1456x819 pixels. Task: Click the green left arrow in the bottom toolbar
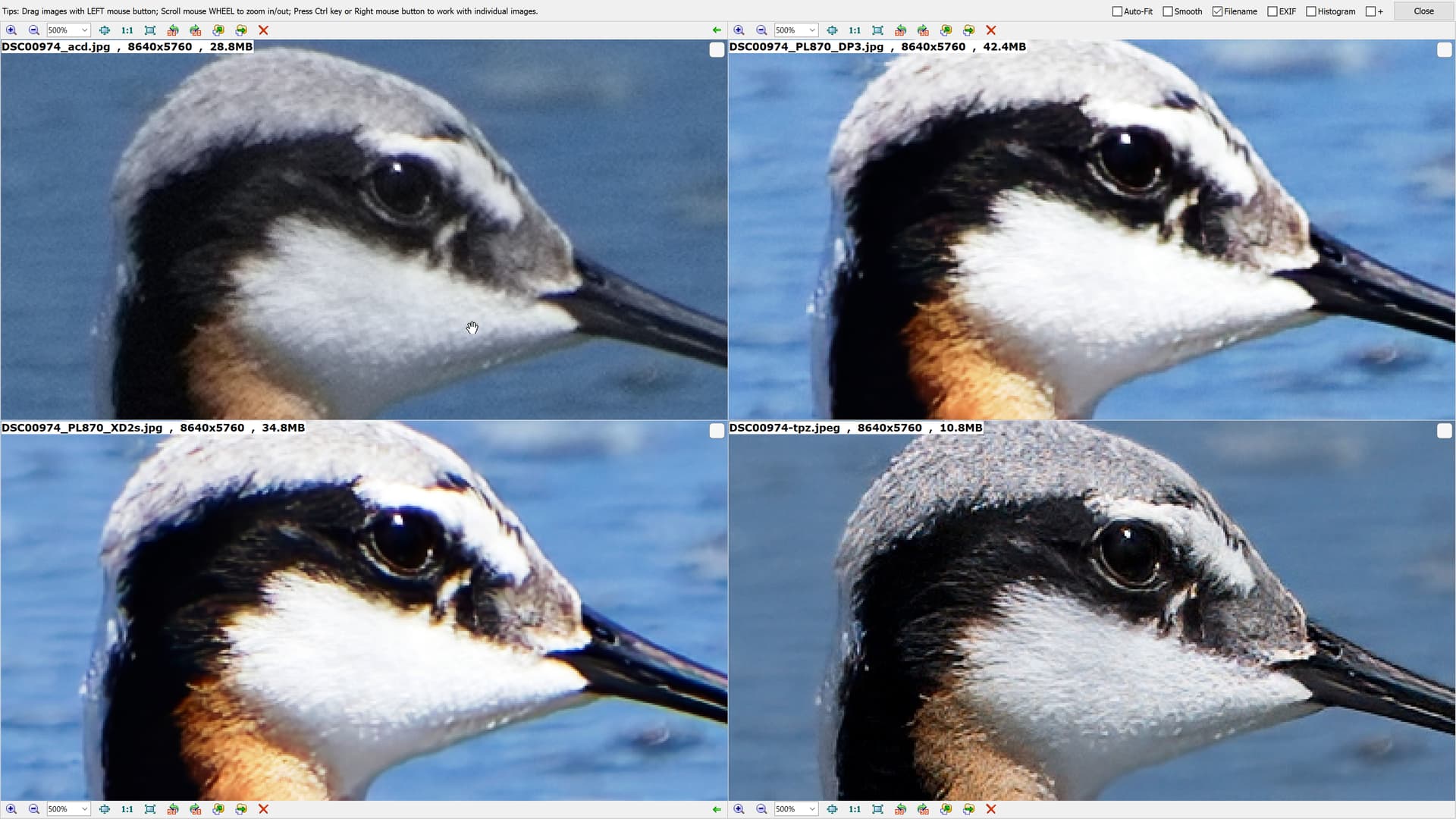tap(717, 809)
